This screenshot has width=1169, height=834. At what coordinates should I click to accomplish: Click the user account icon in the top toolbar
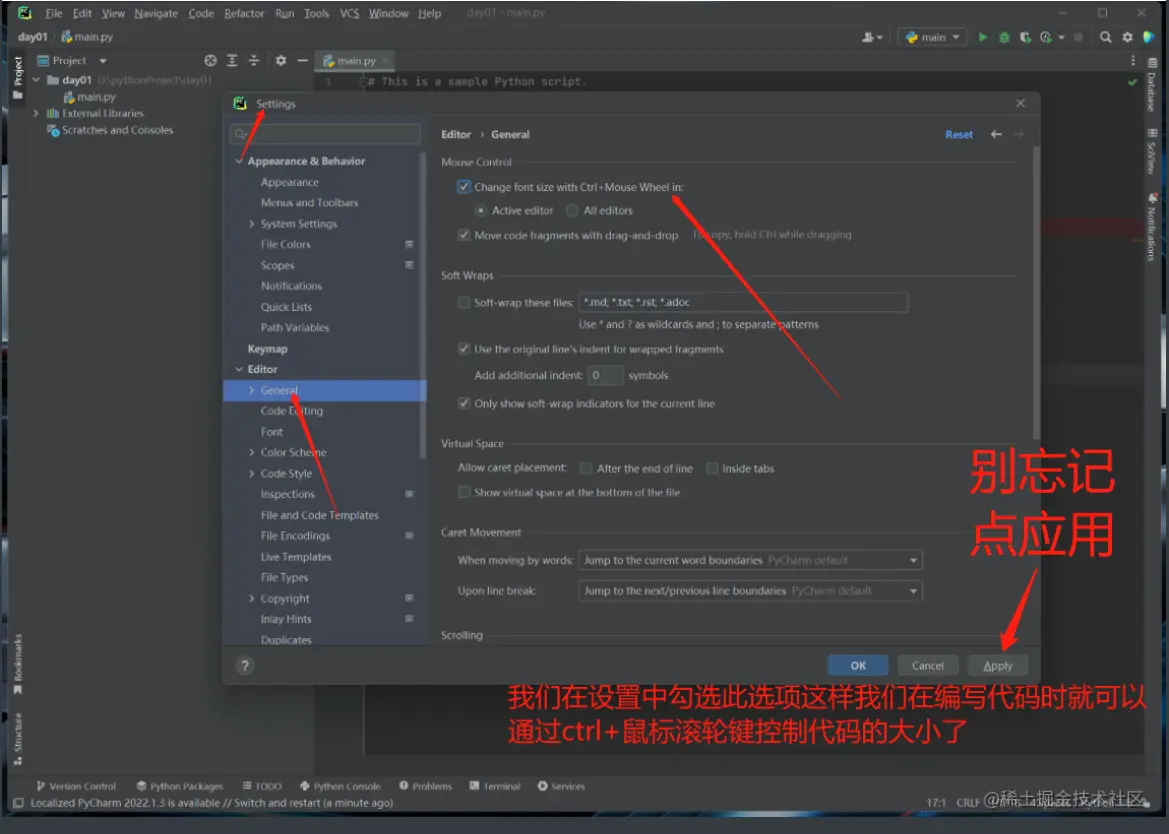tap(872, 37)
